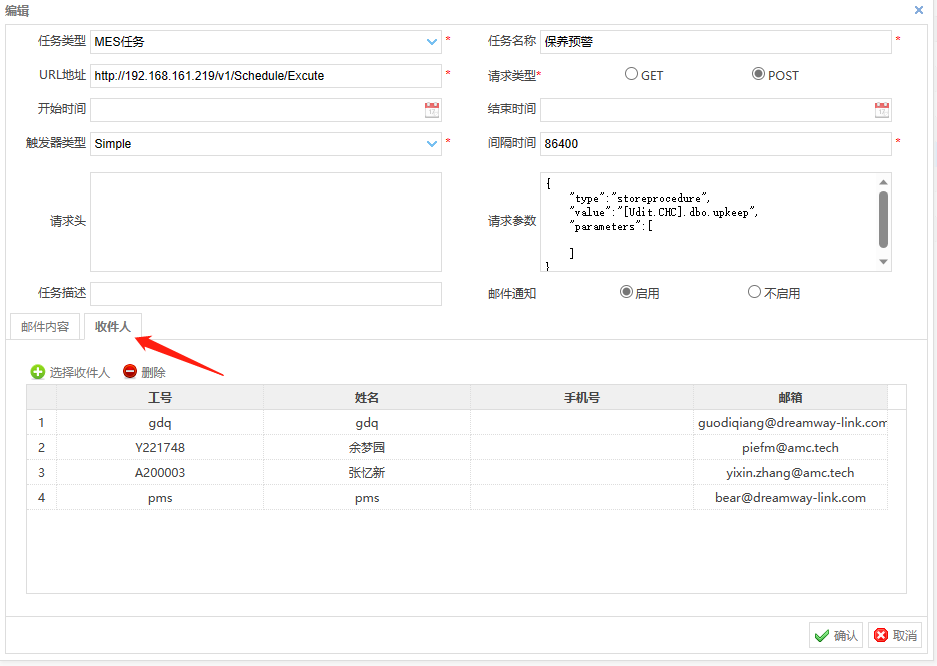Click the URL address input field
This screenshot has height=666, width=937.
pyautogui.click(x=265, y=76)
